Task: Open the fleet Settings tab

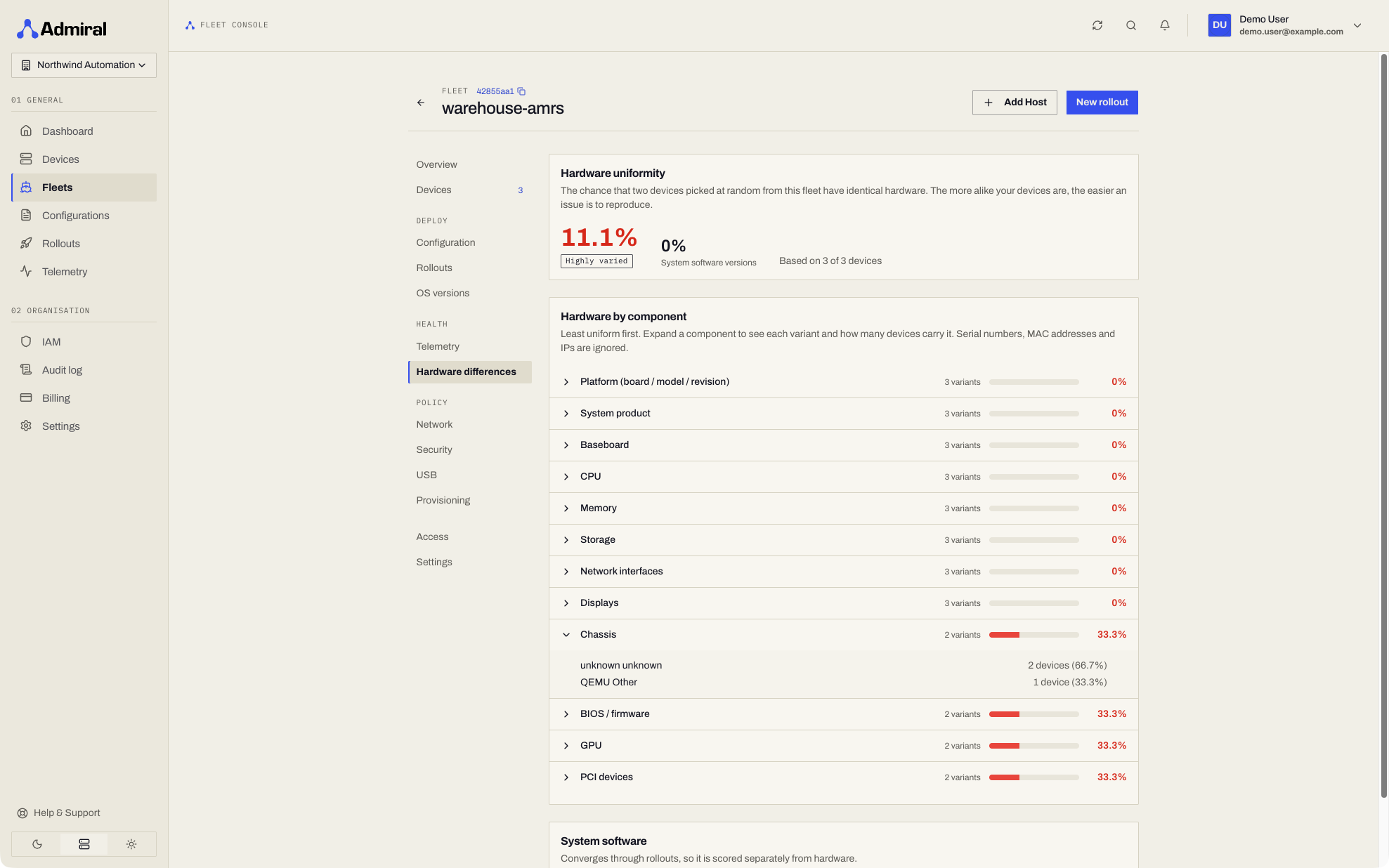Action: click(x=469, y=562)
